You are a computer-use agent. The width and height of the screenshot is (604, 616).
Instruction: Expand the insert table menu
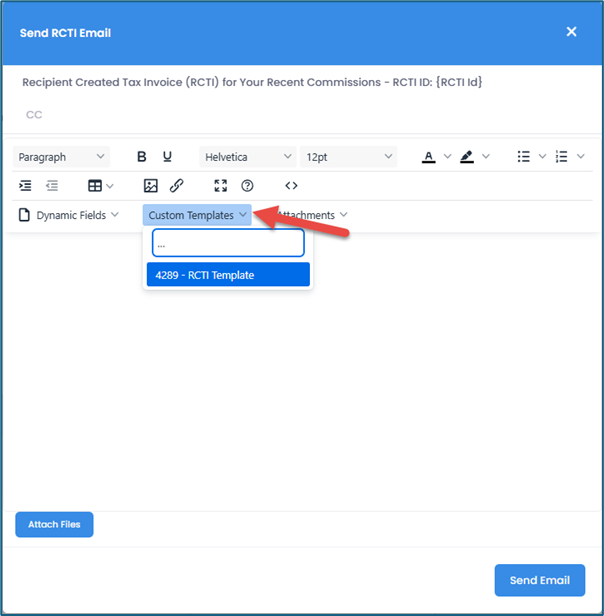[x=100, y=186]
